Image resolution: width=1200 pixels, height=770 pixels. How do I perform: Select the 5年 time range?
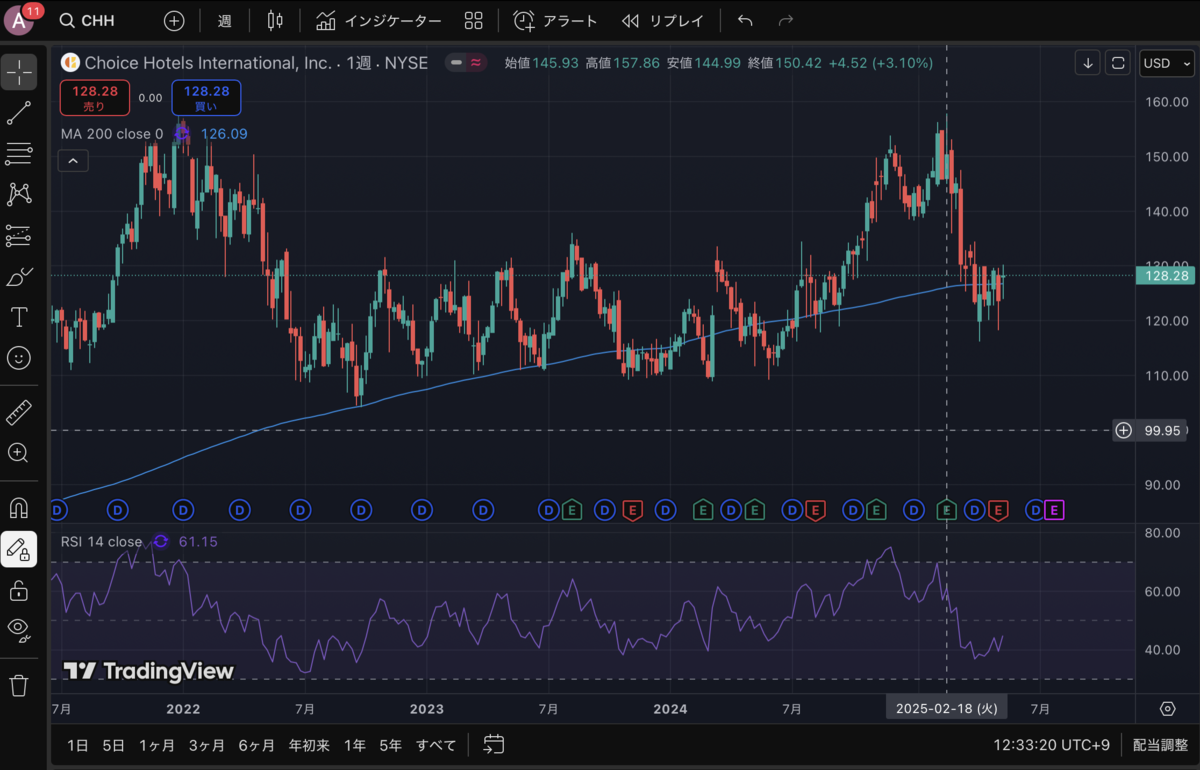click(x=390, y=745)
